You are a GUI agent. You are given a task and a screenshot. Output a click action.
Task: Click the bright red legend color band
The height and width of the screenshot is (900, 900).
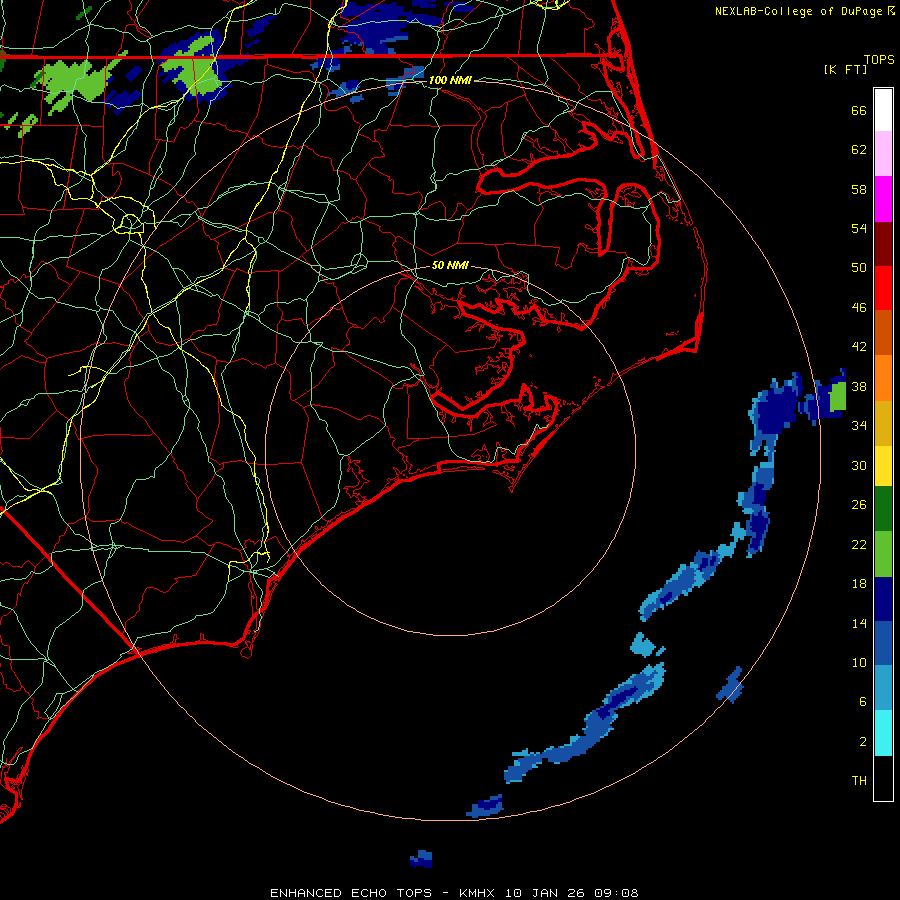[883, 288]
